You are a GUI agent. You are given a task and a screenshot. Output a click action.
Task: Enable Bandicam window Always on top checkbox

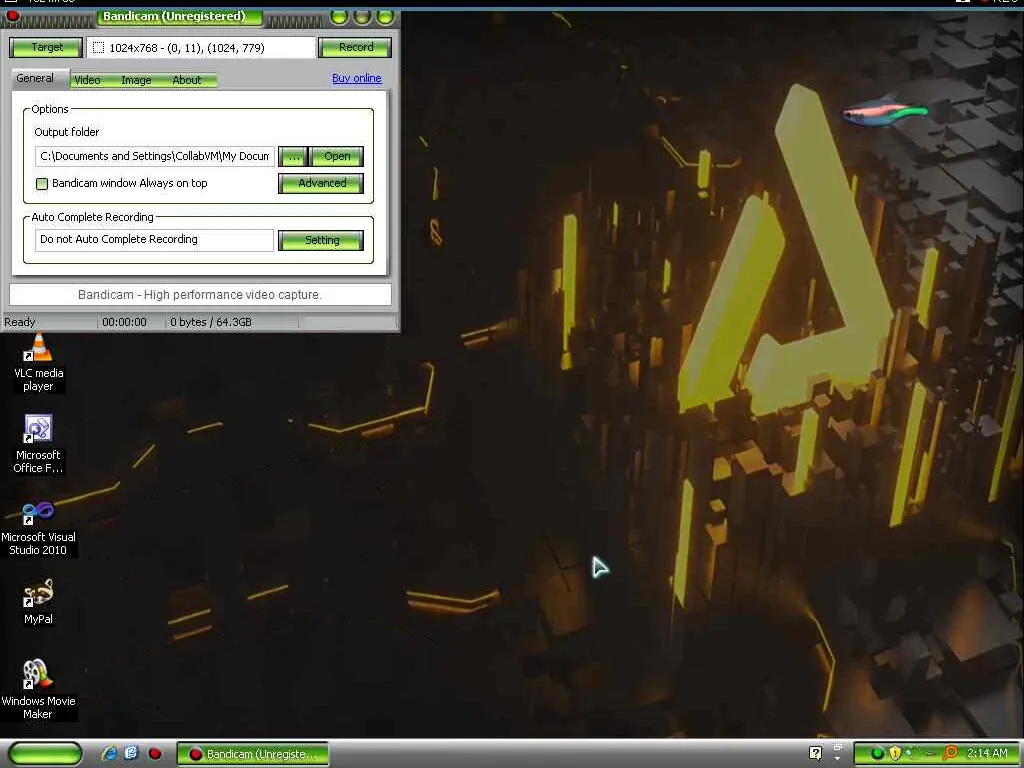pyautogui.click(x=42, y=184)
